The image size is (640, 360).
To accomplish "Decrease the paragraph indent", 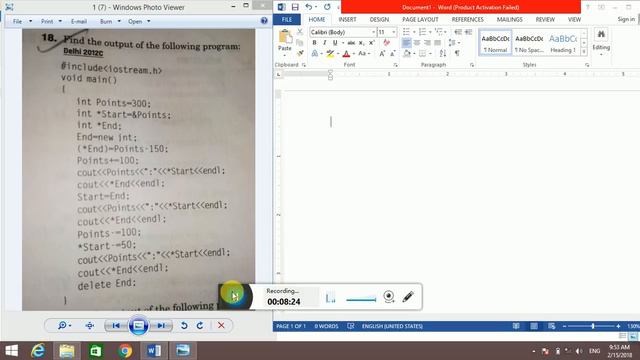I will tap(458, 32).
